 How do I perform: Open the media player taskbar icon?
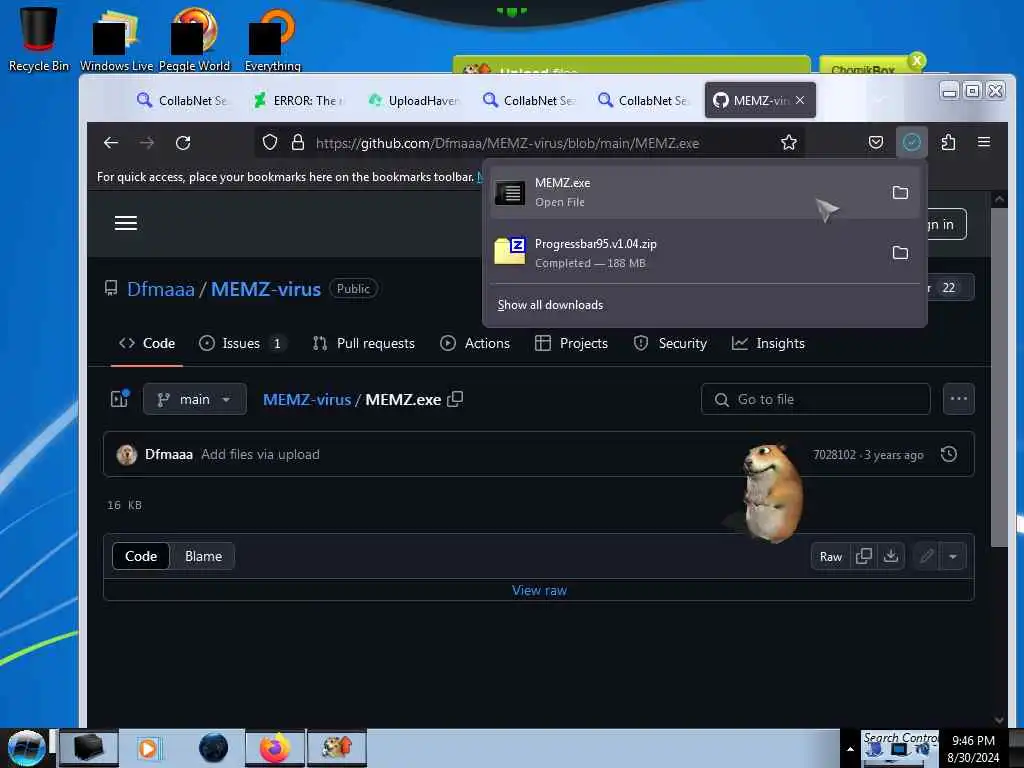point(148,748)
